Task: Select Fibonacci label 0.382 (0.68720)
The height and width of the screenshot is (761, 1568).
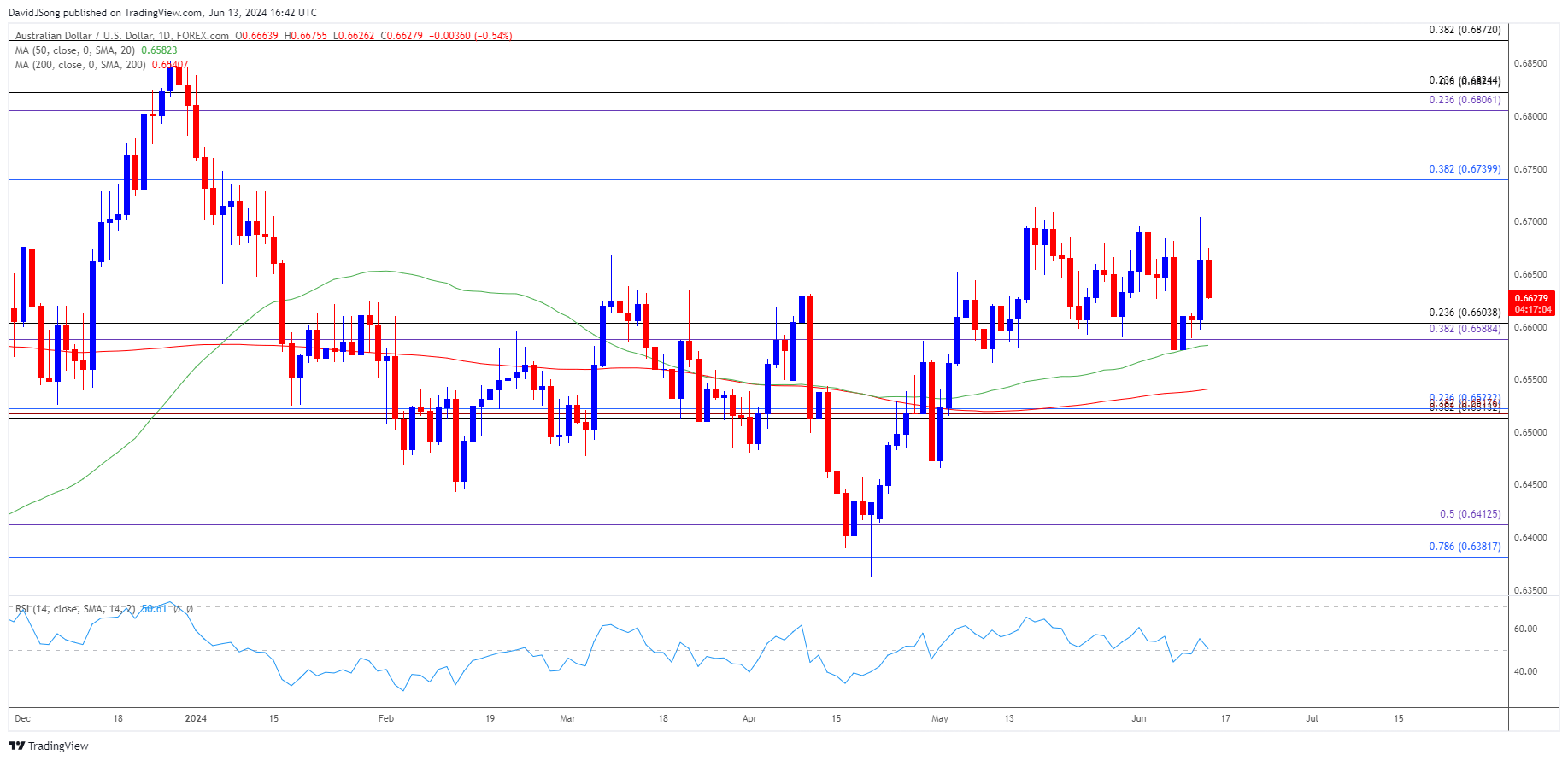Action: tap(1465, 30)
